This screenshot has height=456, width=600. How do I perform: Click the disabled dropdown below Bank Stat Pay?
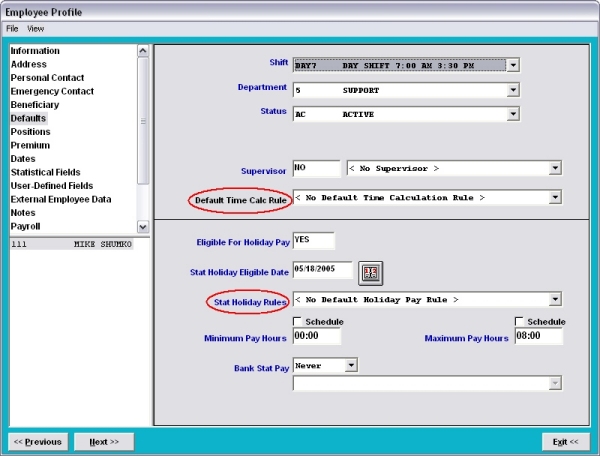coord(427,383)
